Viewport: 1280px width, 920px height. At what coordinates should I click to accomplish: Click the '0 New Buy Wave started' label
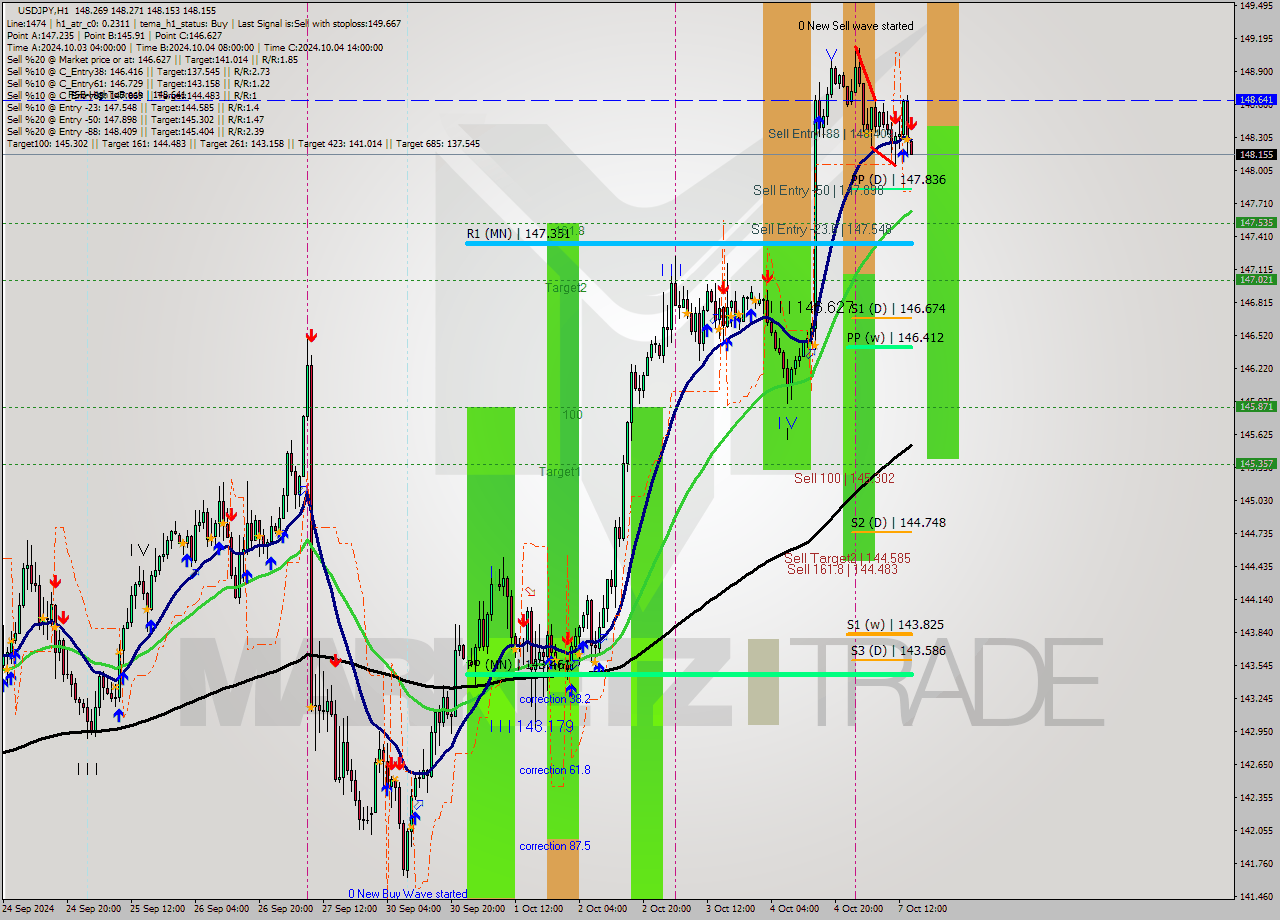pyautogui.click(x=407, y=894)
